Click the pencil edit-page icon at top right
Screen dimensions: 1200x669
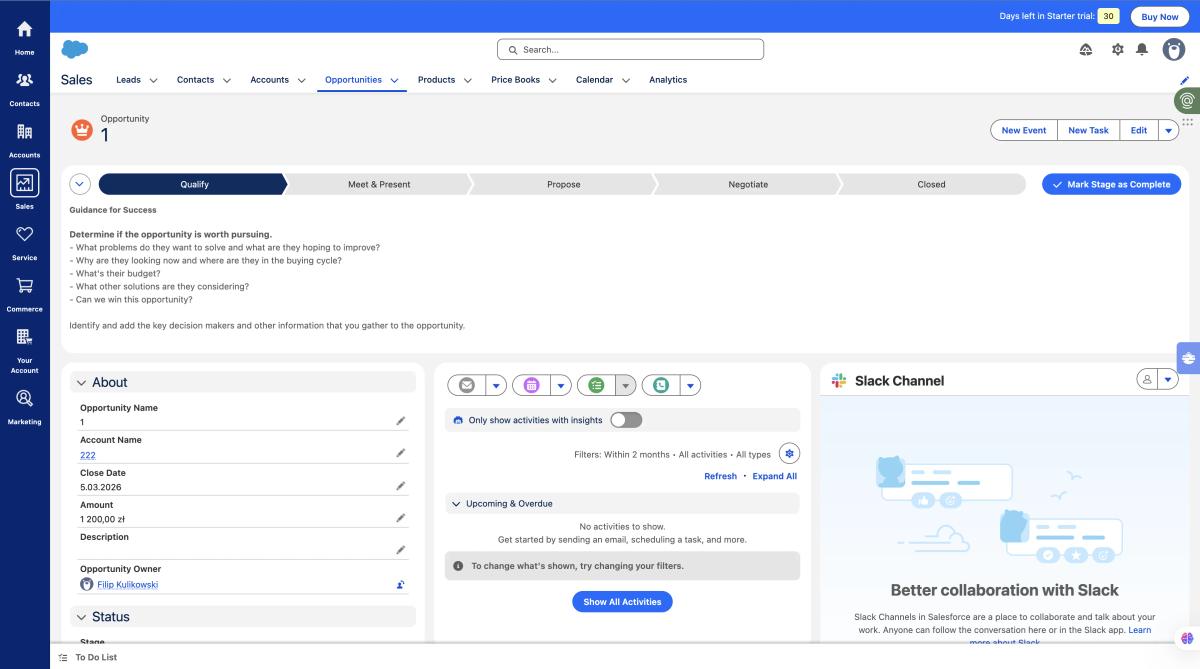pyautogui.click(x=1185, y=80)
